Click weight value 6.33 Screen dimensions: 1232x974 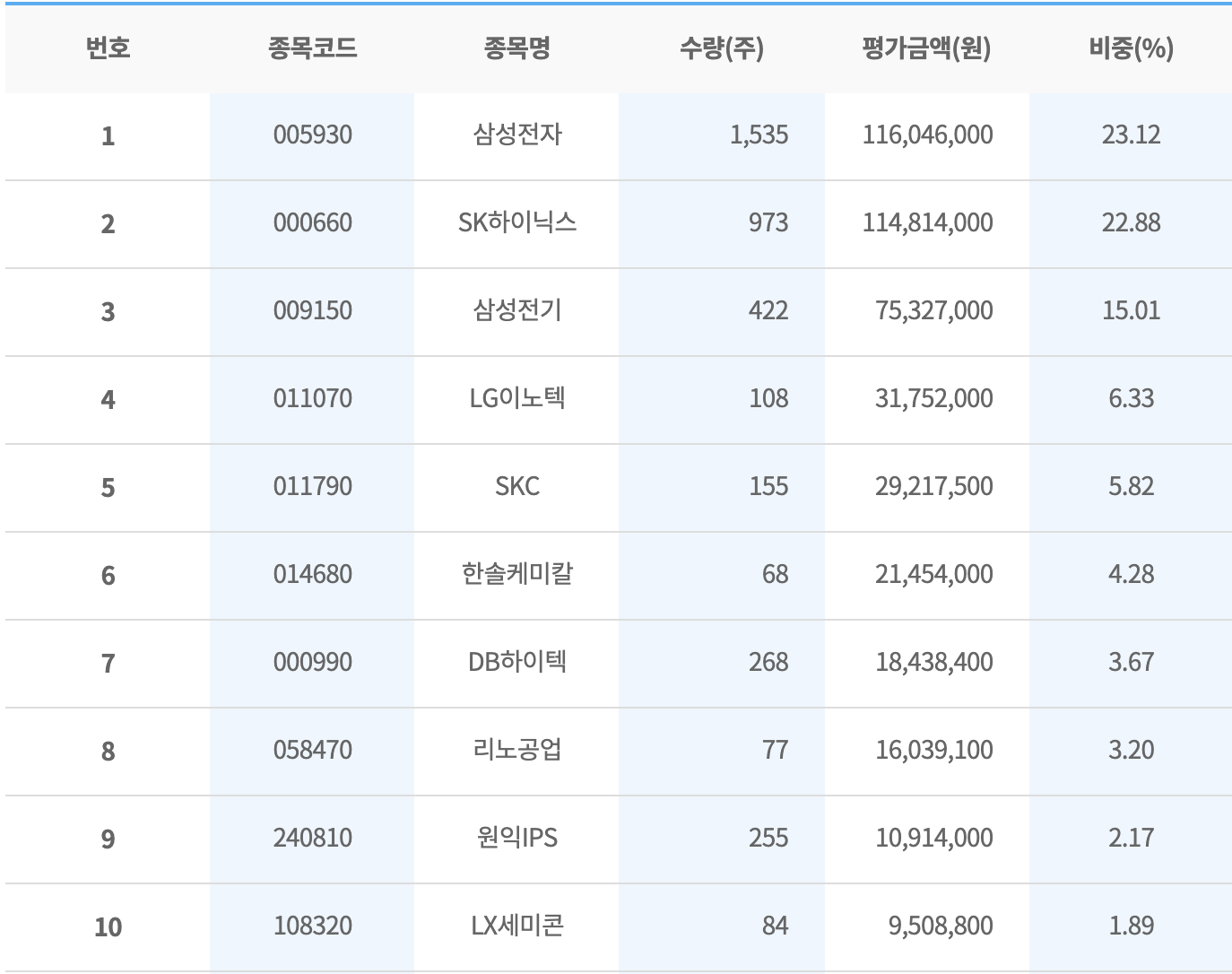point(1132,399)
